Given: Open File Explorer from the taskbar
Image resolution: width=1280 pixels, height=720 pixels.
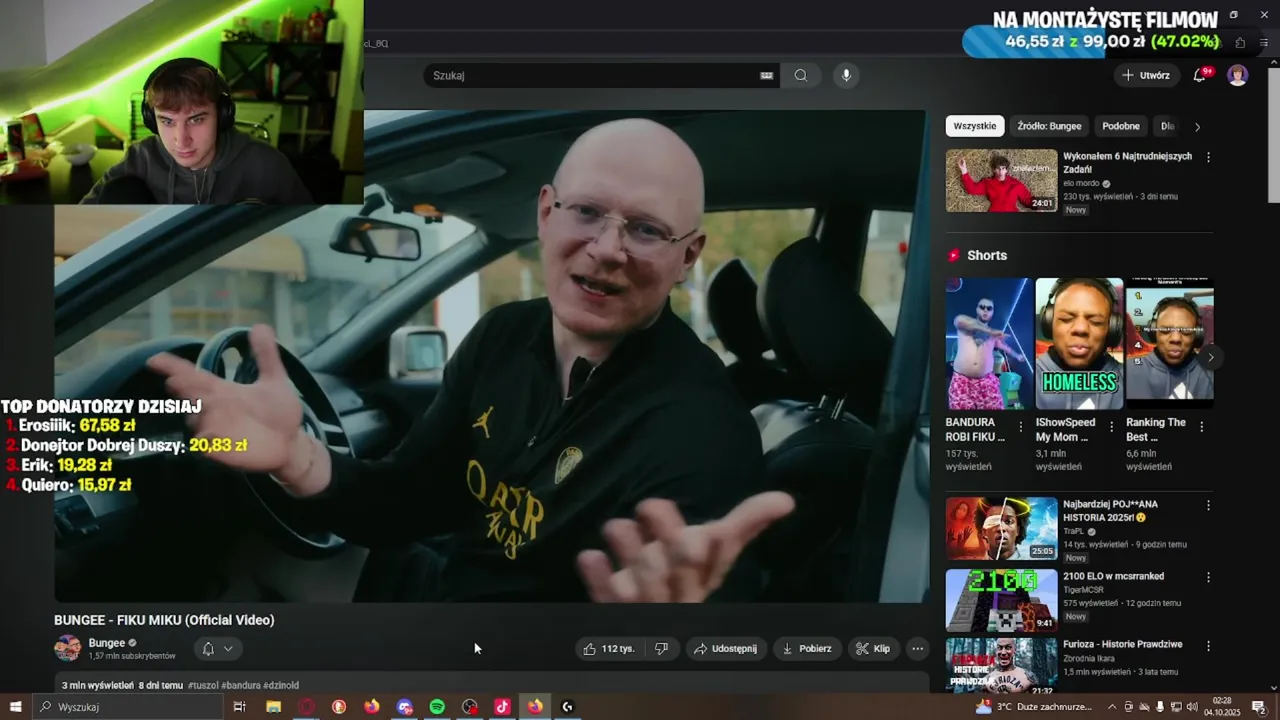Looking at the screenshot, I should (273, 707).
